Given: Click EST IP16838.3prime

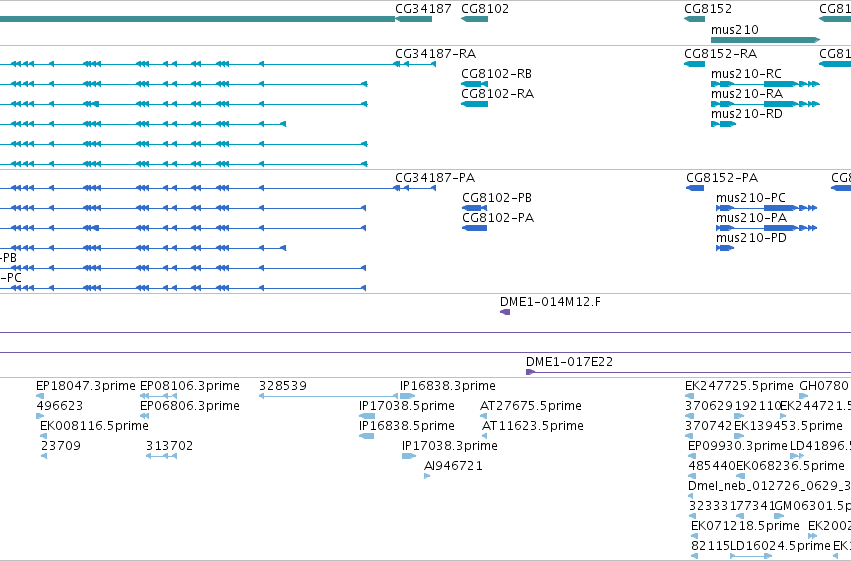Looking at the screenshot, I should [407, 396].
